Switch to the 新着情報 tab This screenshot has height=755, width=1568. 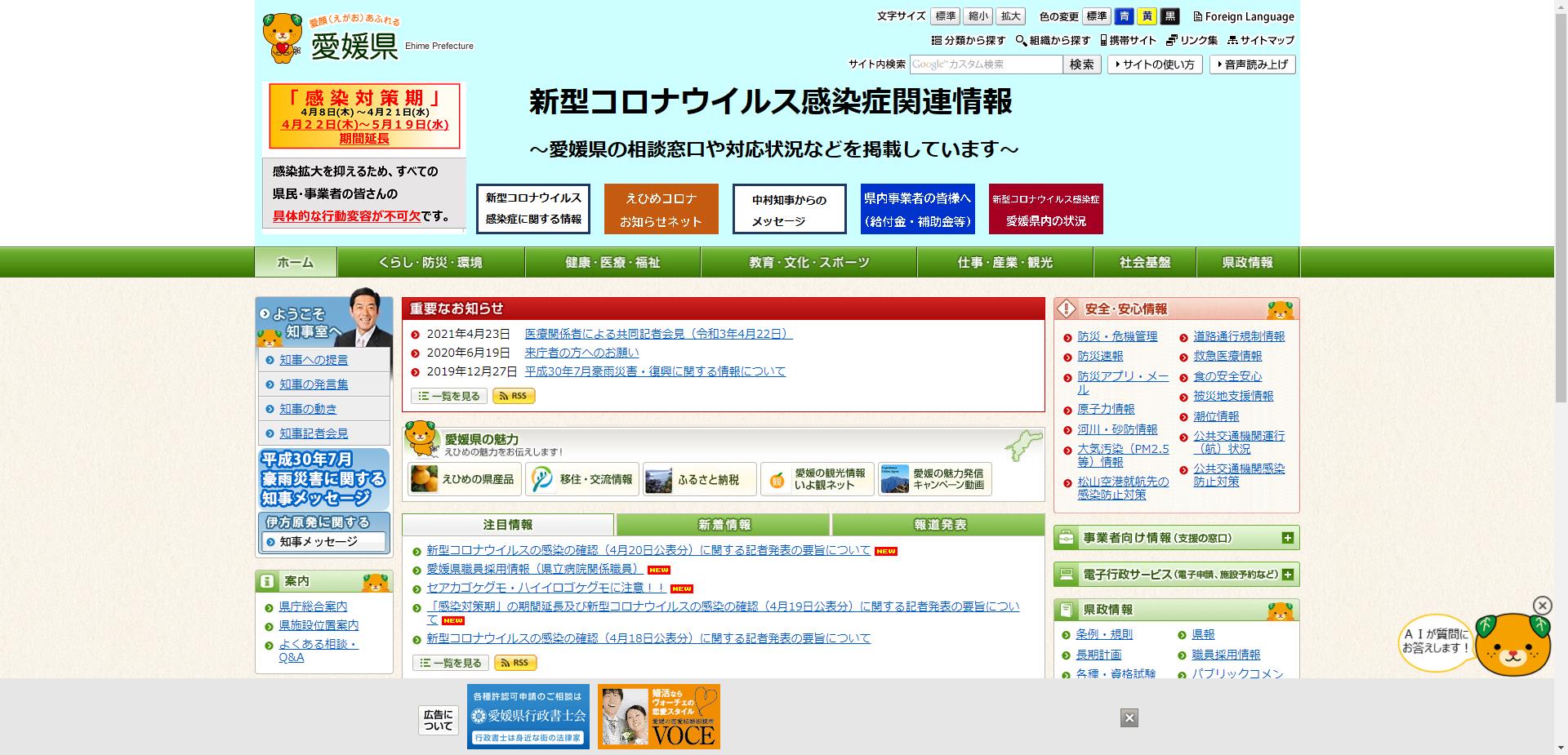(x=724, y=525)
